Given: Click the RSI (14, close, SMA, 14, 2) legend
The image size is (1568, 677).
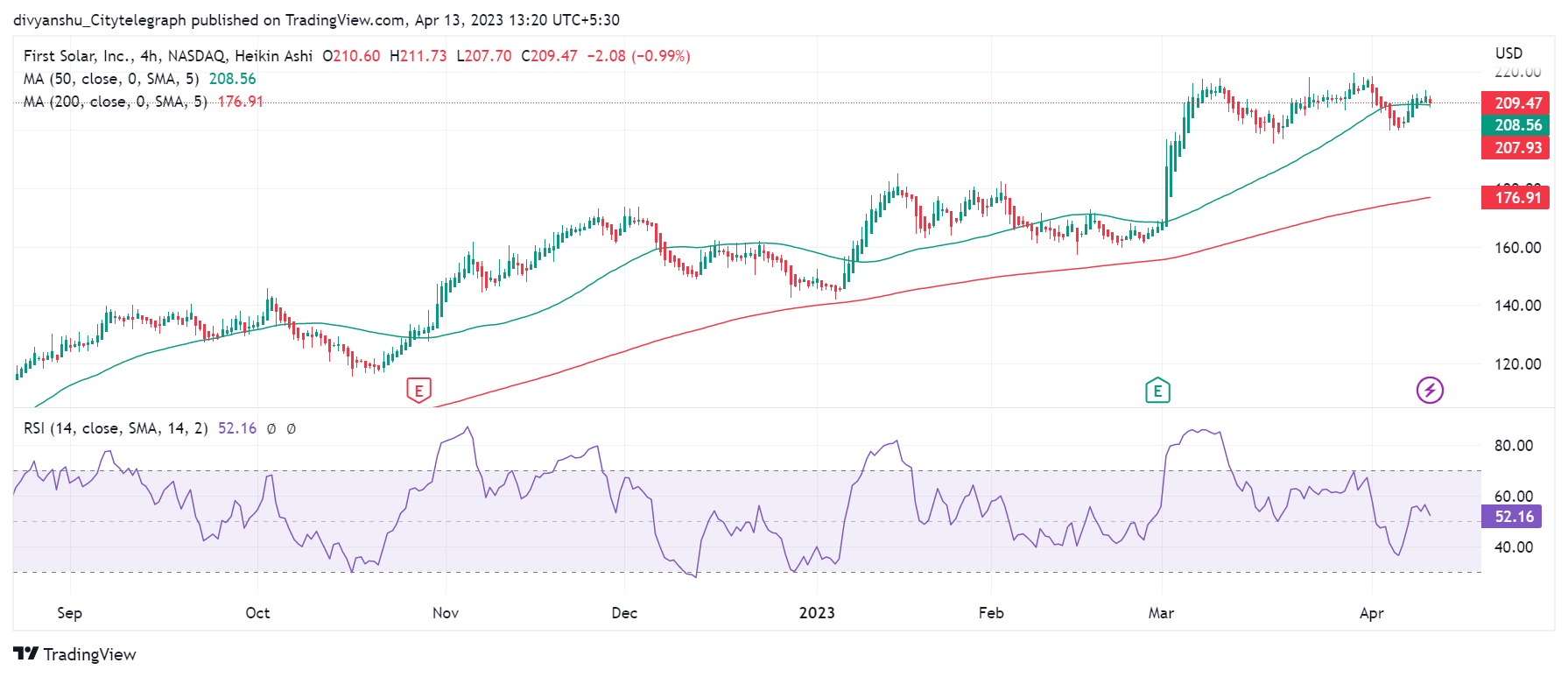Looking at the screenshot, I should [x=116, y=428].
